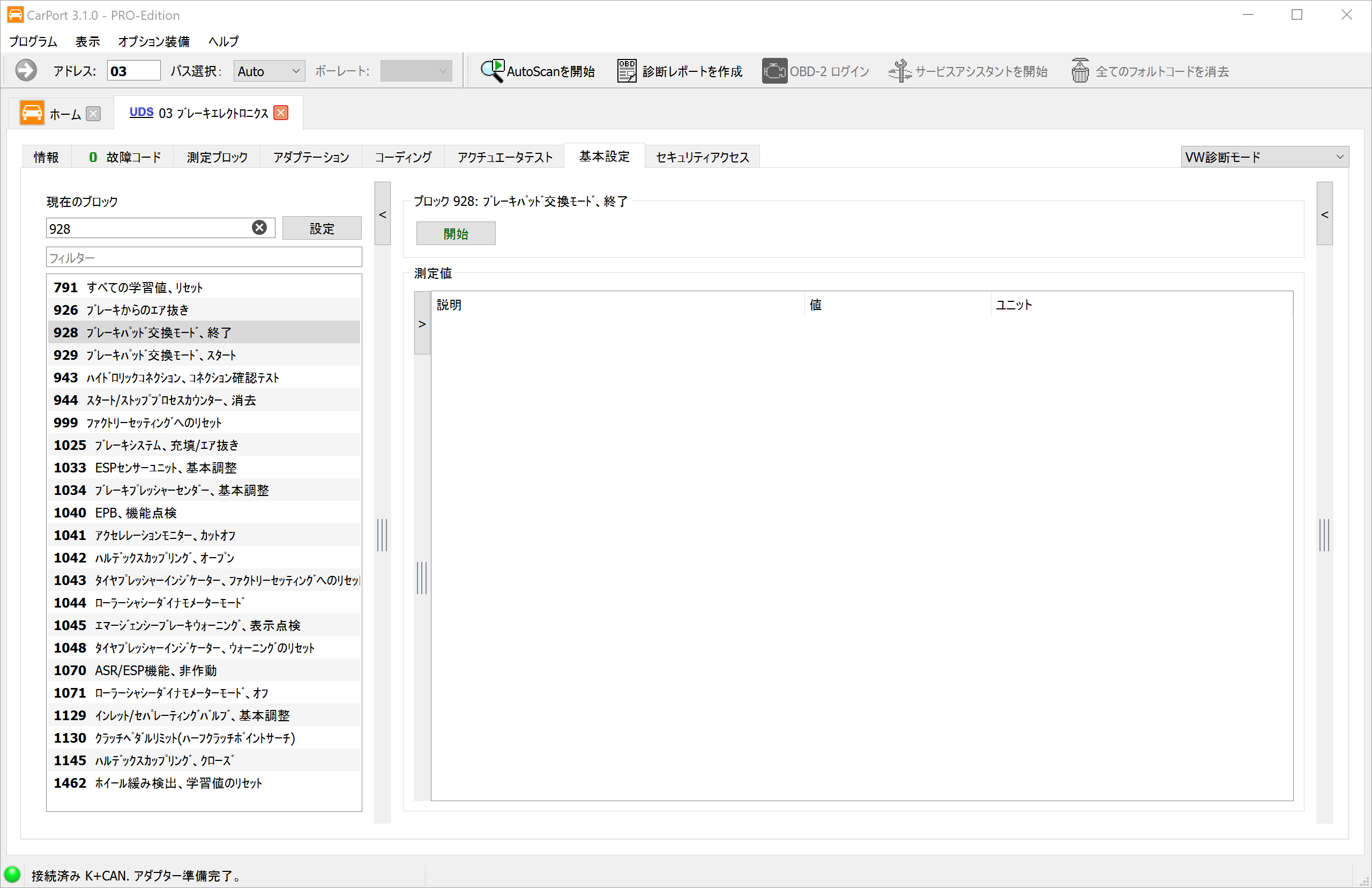Select block 1042 ハルデックスカップリング、オープン
Viewport: 1372px width, 888px height.
[204, 557]
